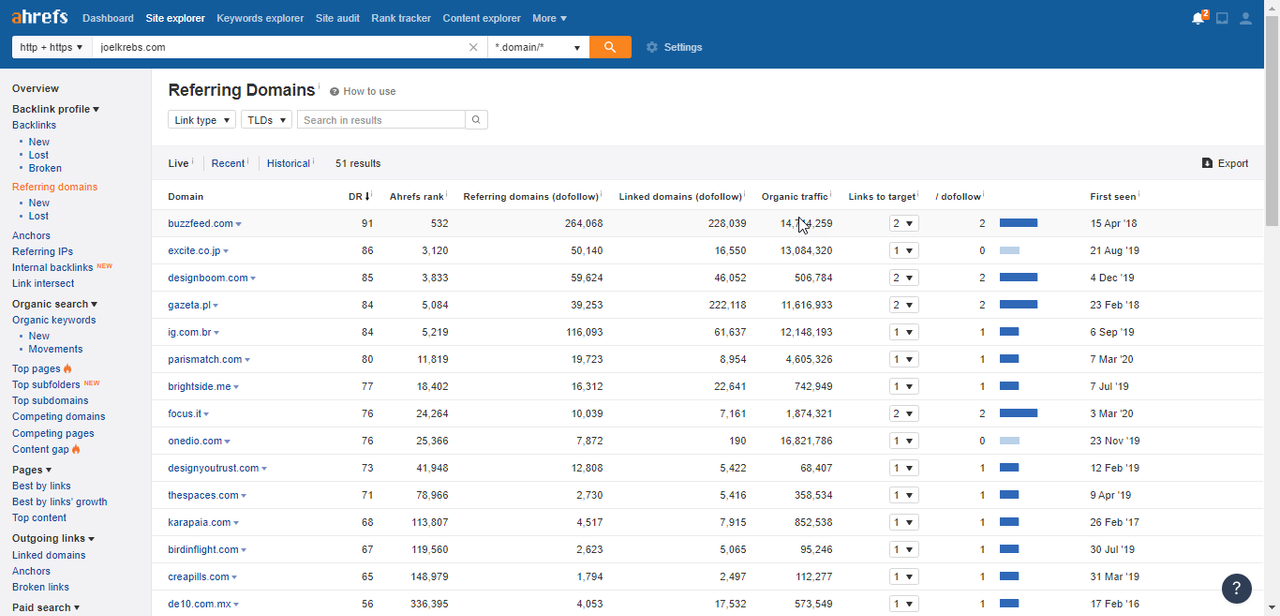Open Links to target dropdown for buzzfeed.com

point(904,224)
